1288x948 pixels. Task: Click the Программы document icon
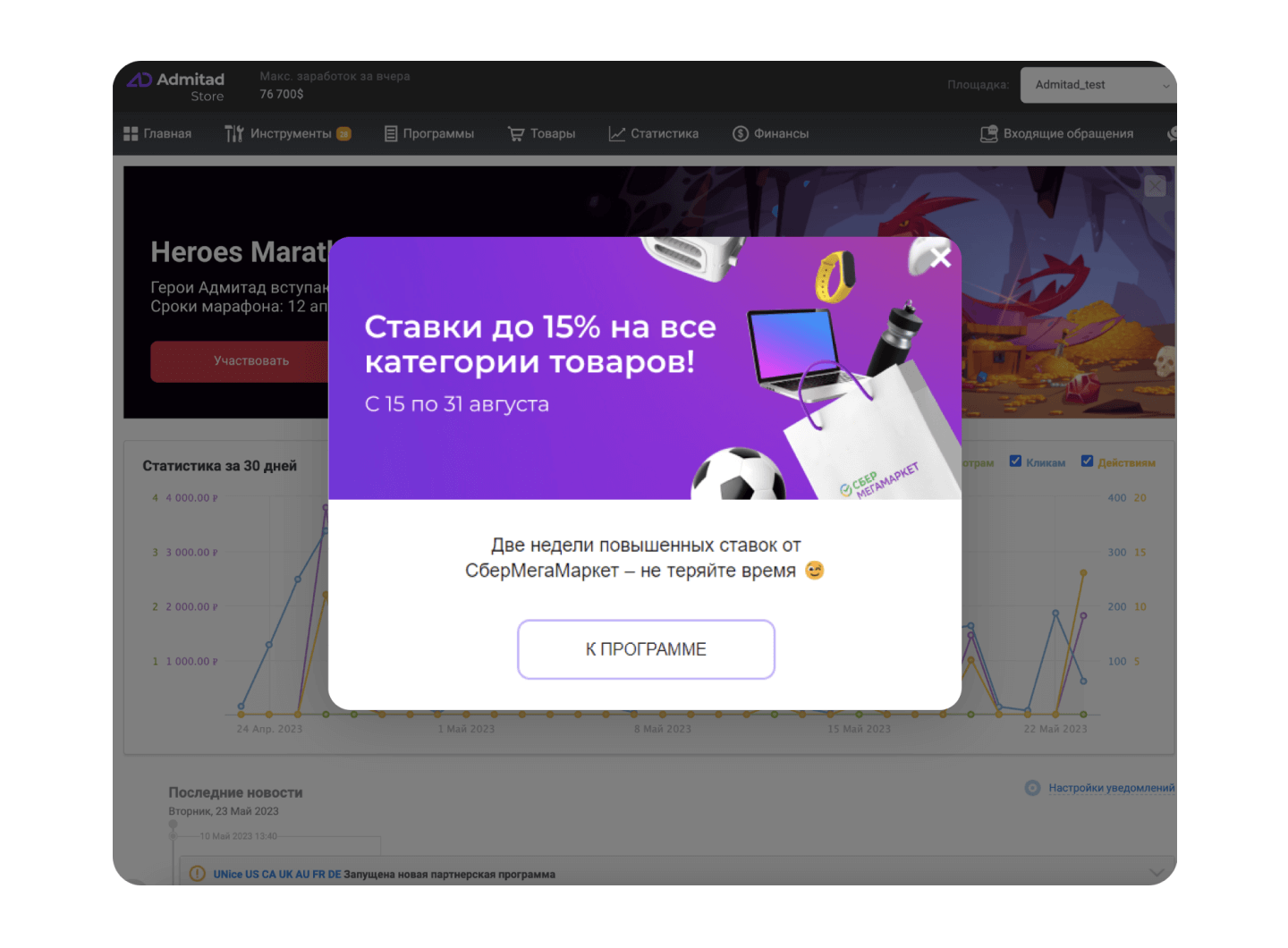coord(391,133)
